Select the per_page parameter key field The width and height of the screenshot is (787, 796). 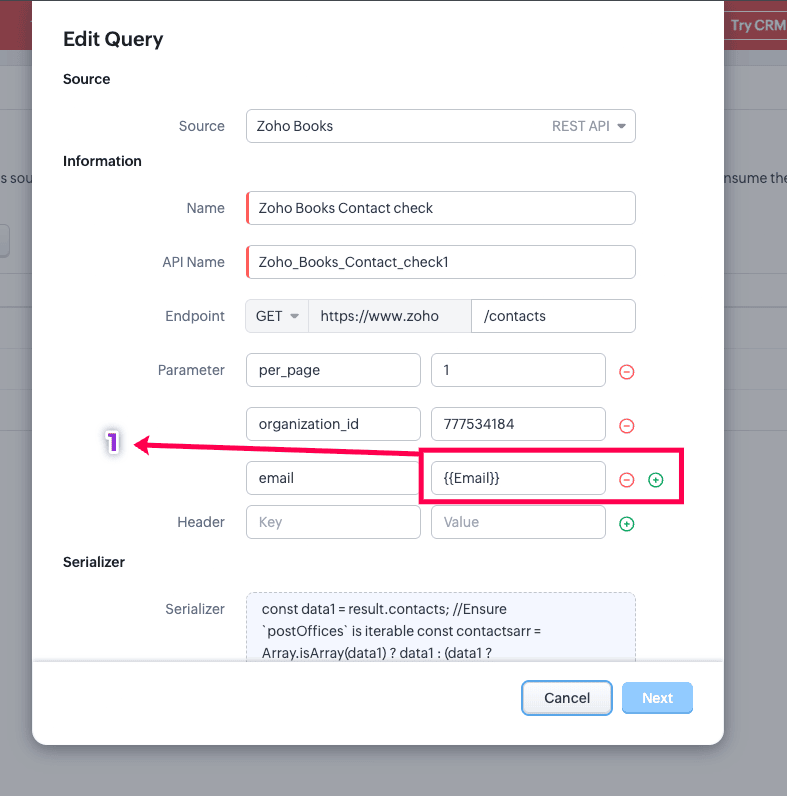pos(333,370)
